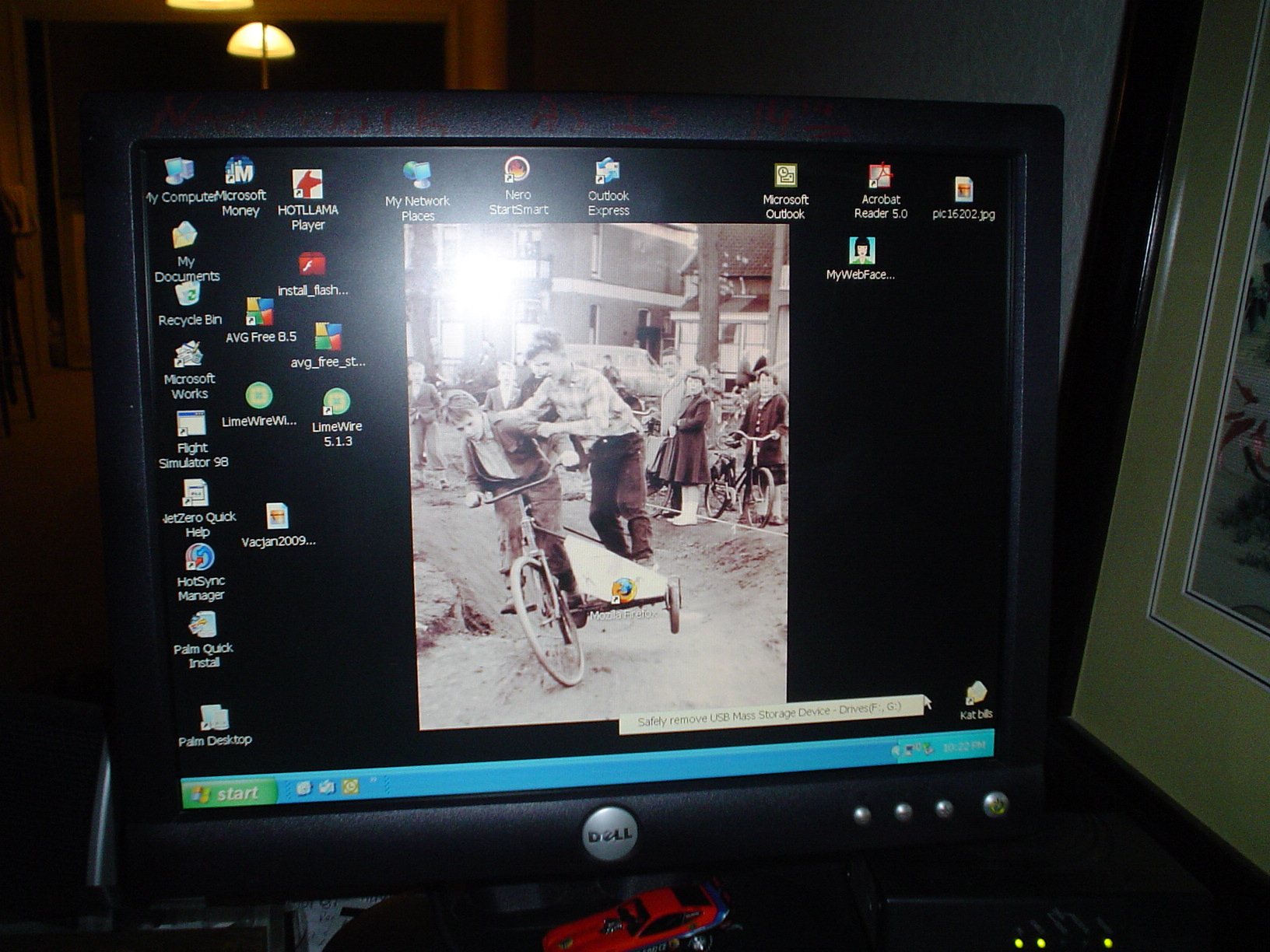Select the install_flash installer icon
The width and height of the screenshot is (1270, 952).
click(312, 275)
